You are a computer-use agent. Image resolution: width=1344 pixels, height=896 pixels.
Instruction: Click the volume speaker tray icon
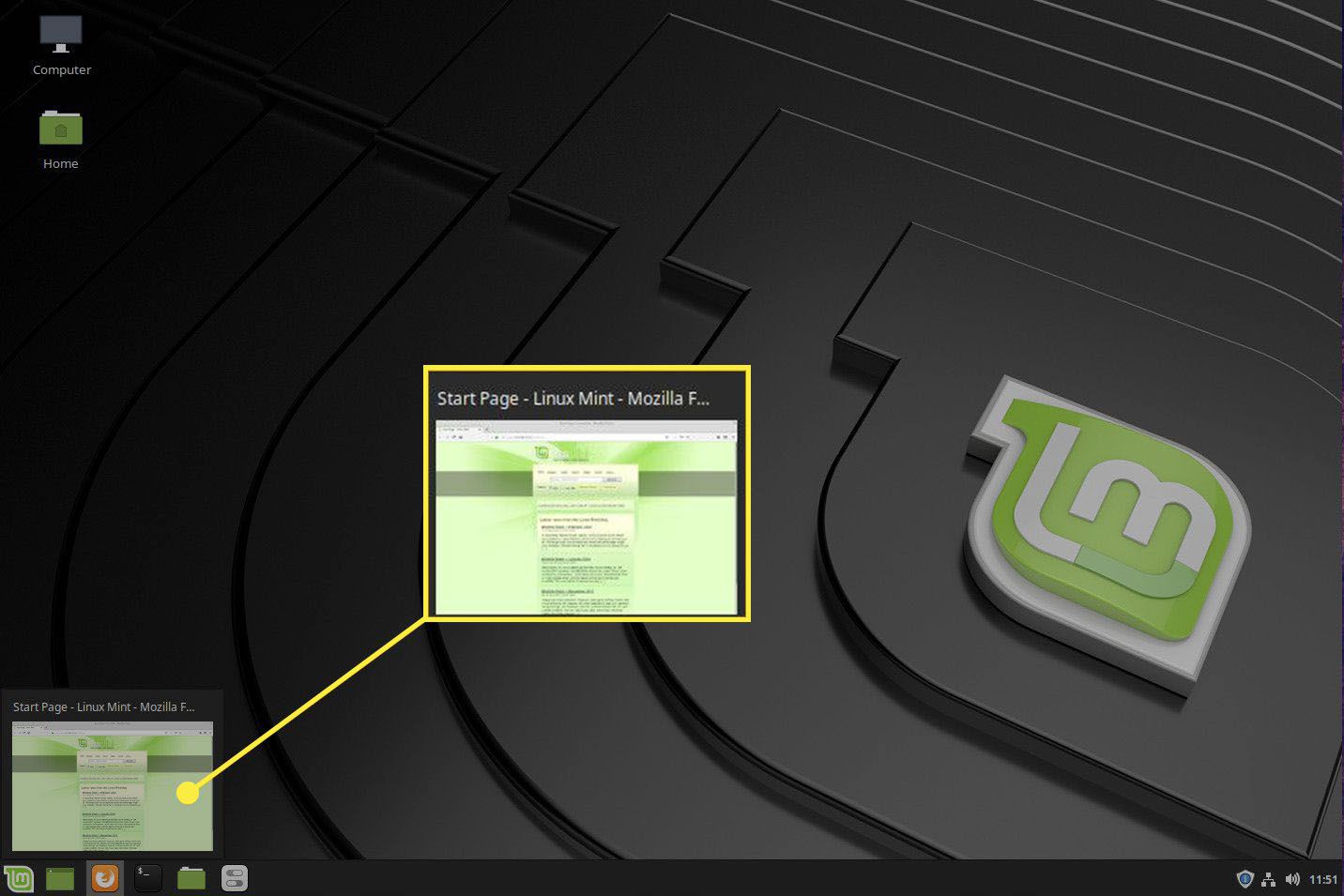pyautogui.click(x=1292, y=879)
